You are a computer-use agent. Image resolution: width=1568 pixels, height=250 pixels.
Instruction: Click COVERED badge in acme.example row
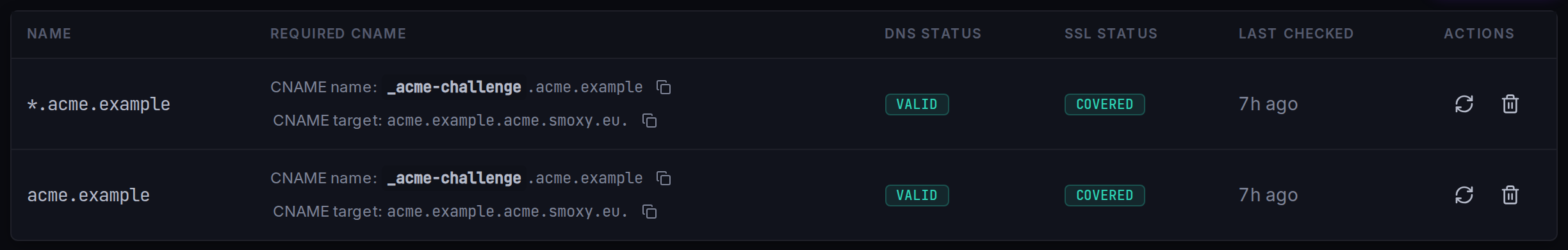click(x=1104, y=196)
